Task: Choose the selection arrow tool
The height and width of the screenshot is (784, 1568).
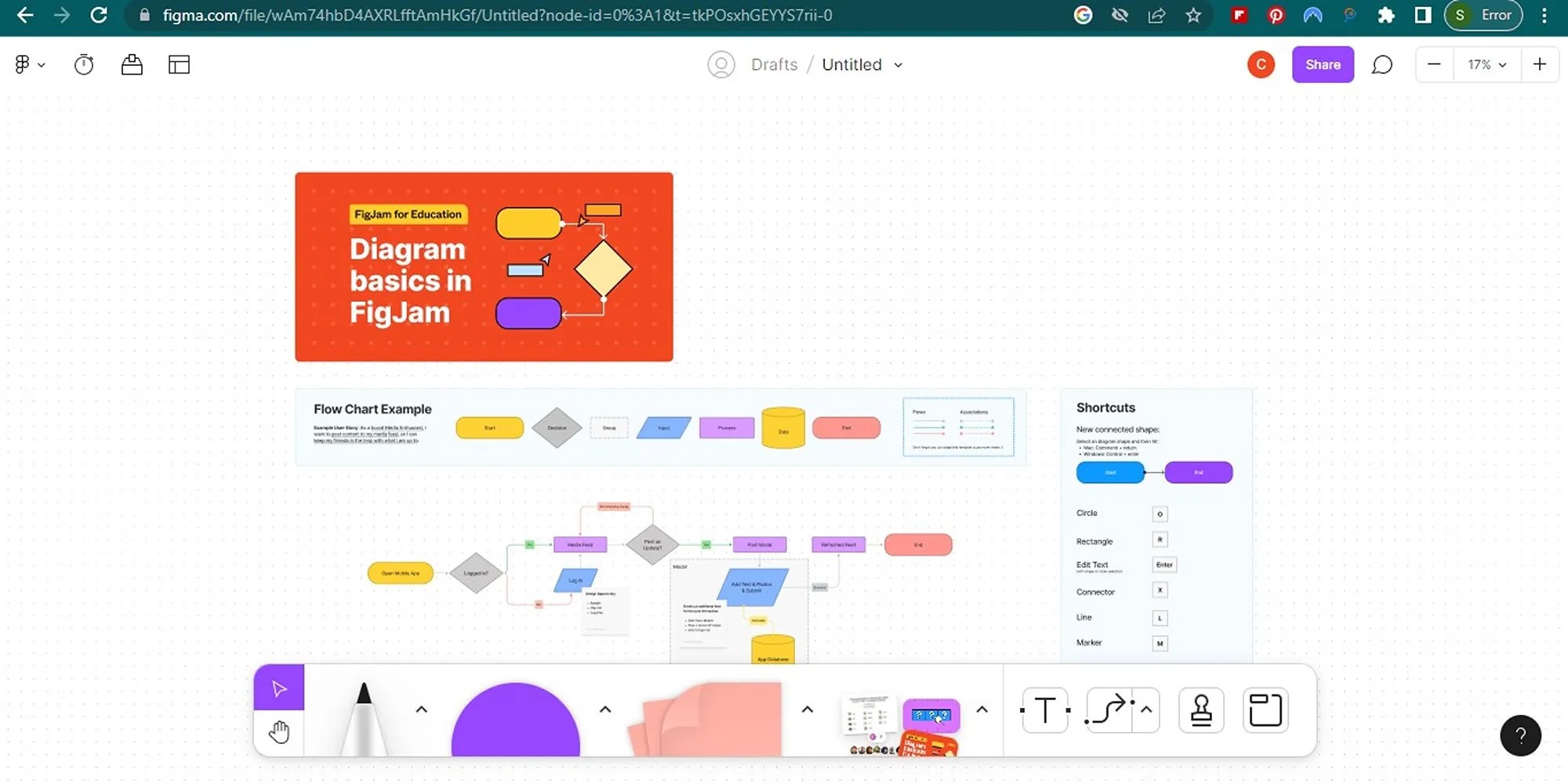Action: point(279,687)
